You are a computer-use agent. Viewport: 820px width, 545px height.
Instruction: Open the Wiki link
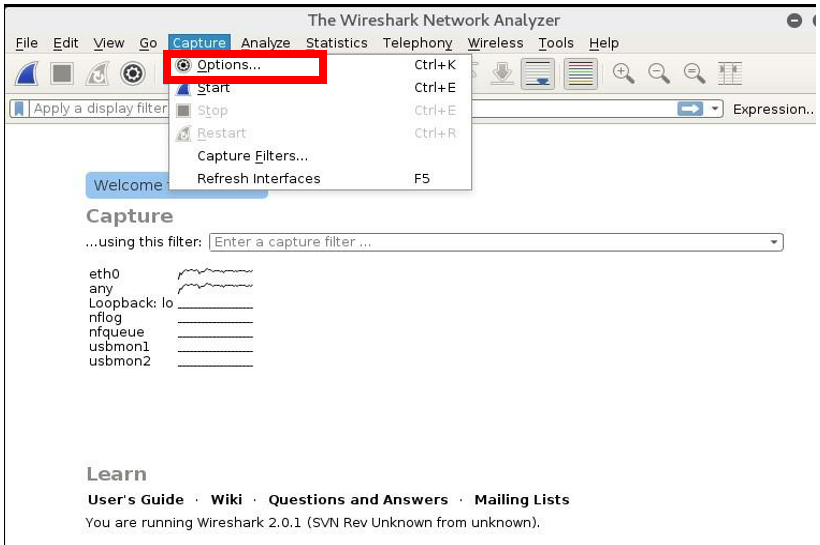pos(226,499)
